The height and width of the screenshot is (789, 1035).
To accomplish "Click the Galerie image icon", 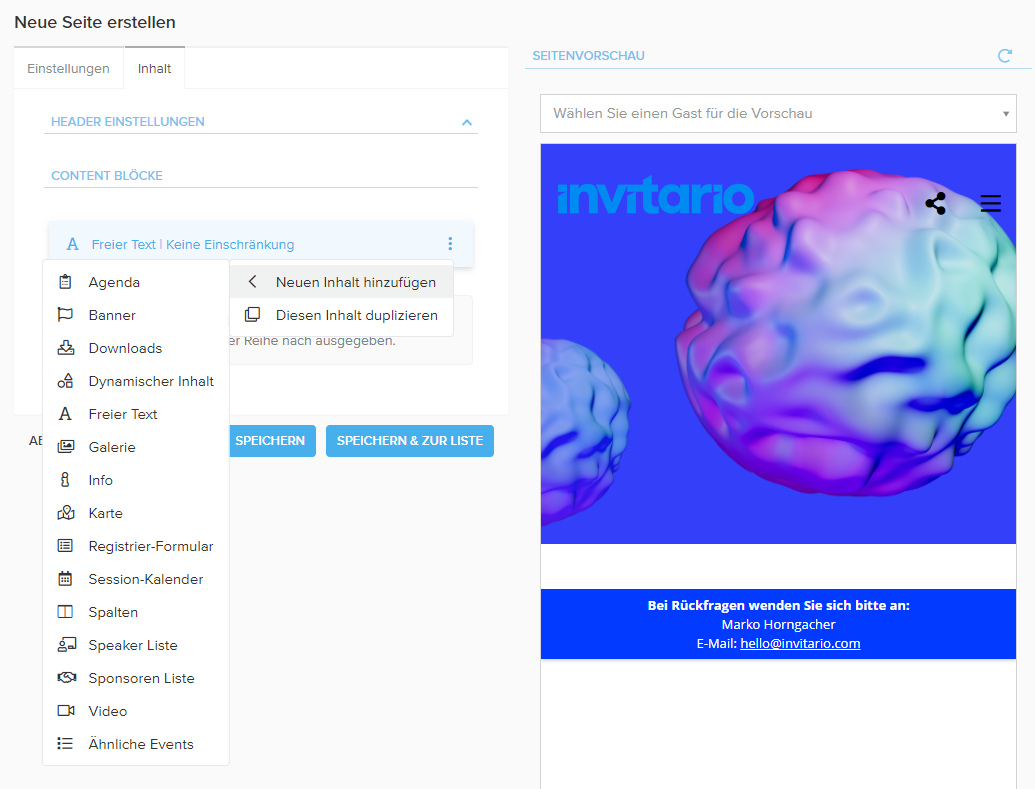I will (66, 447).
